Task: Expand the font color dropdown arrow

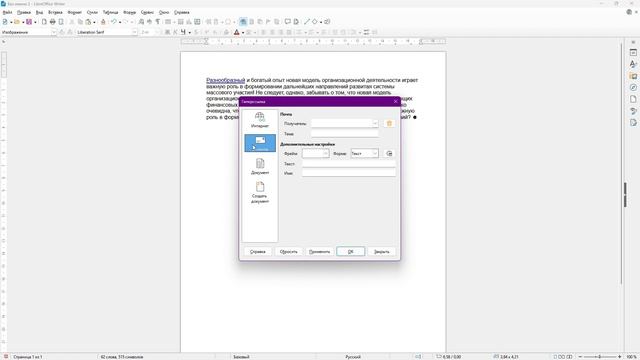Action: pos(243,33)
